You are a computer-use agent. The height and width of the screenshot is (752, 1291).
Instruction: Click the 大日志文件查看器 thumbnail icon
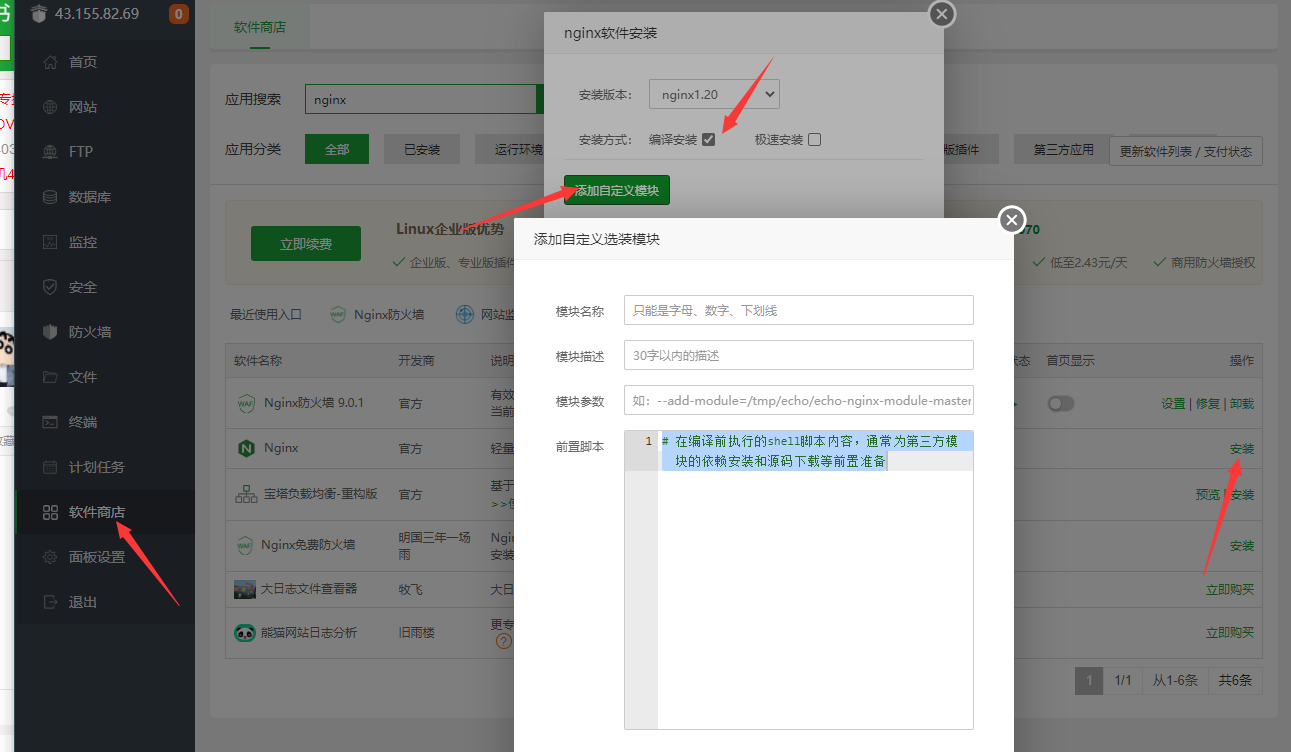(245, 589)
